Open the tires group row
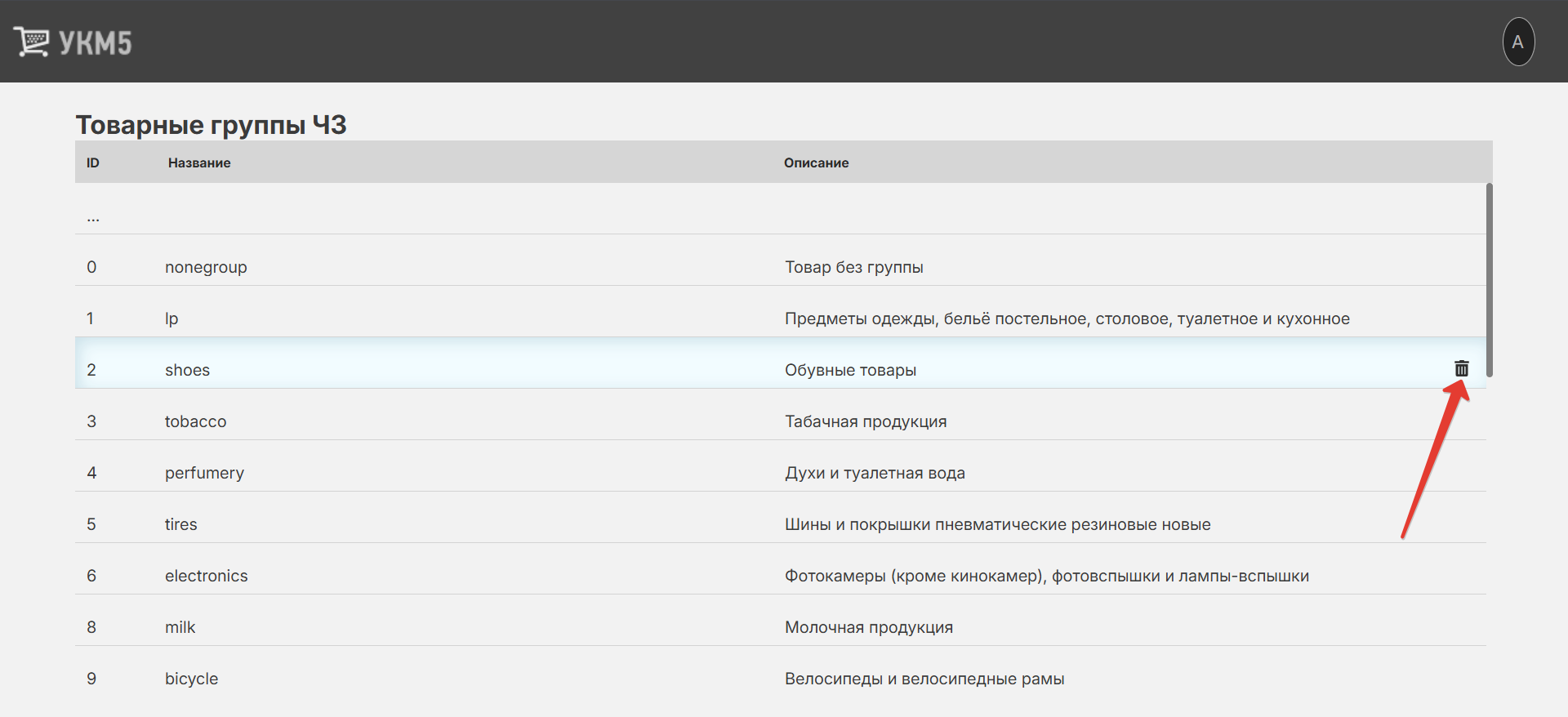Image resolution: width=1568 pixels, height=717 pixels. 180,524
